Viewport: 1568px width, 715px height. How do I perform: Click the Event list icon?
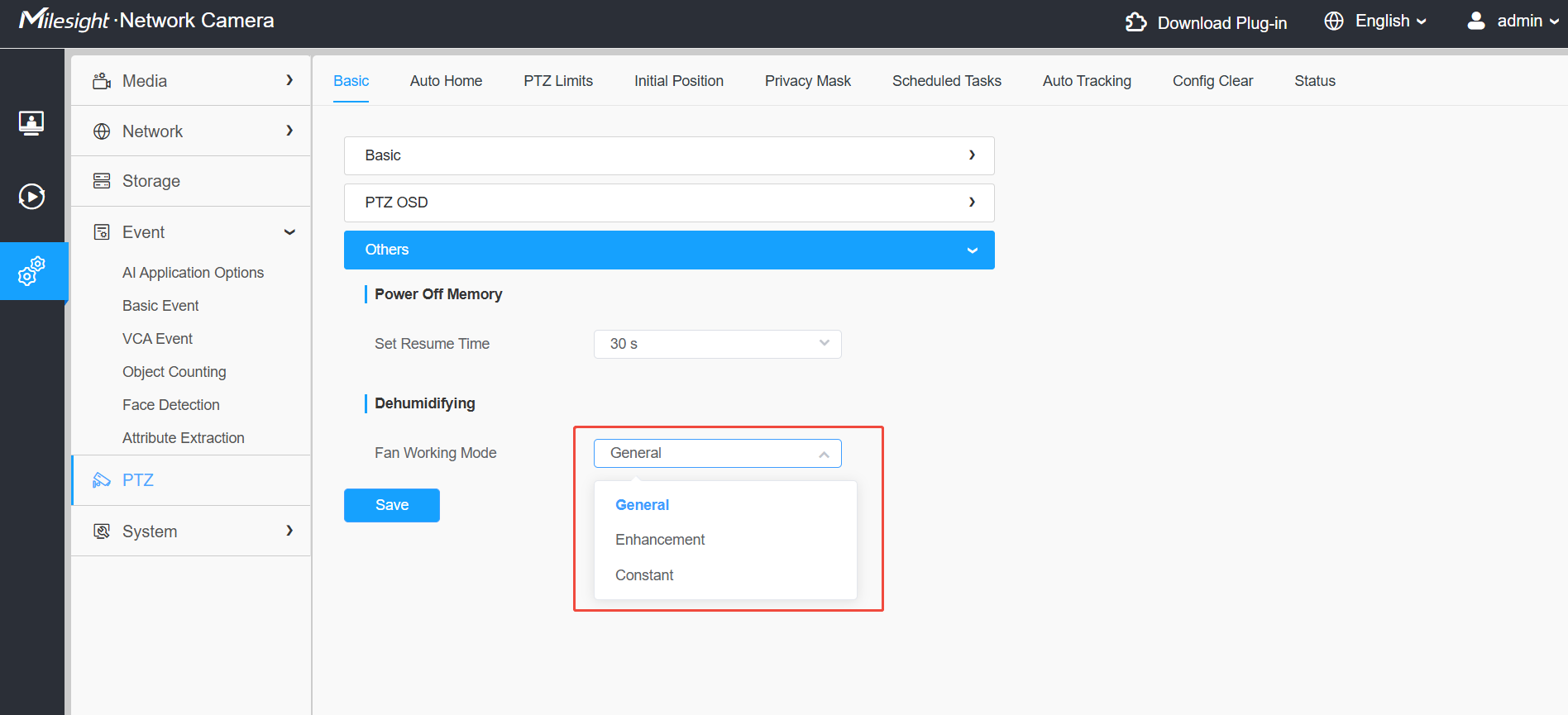click(x=102, y=232)
